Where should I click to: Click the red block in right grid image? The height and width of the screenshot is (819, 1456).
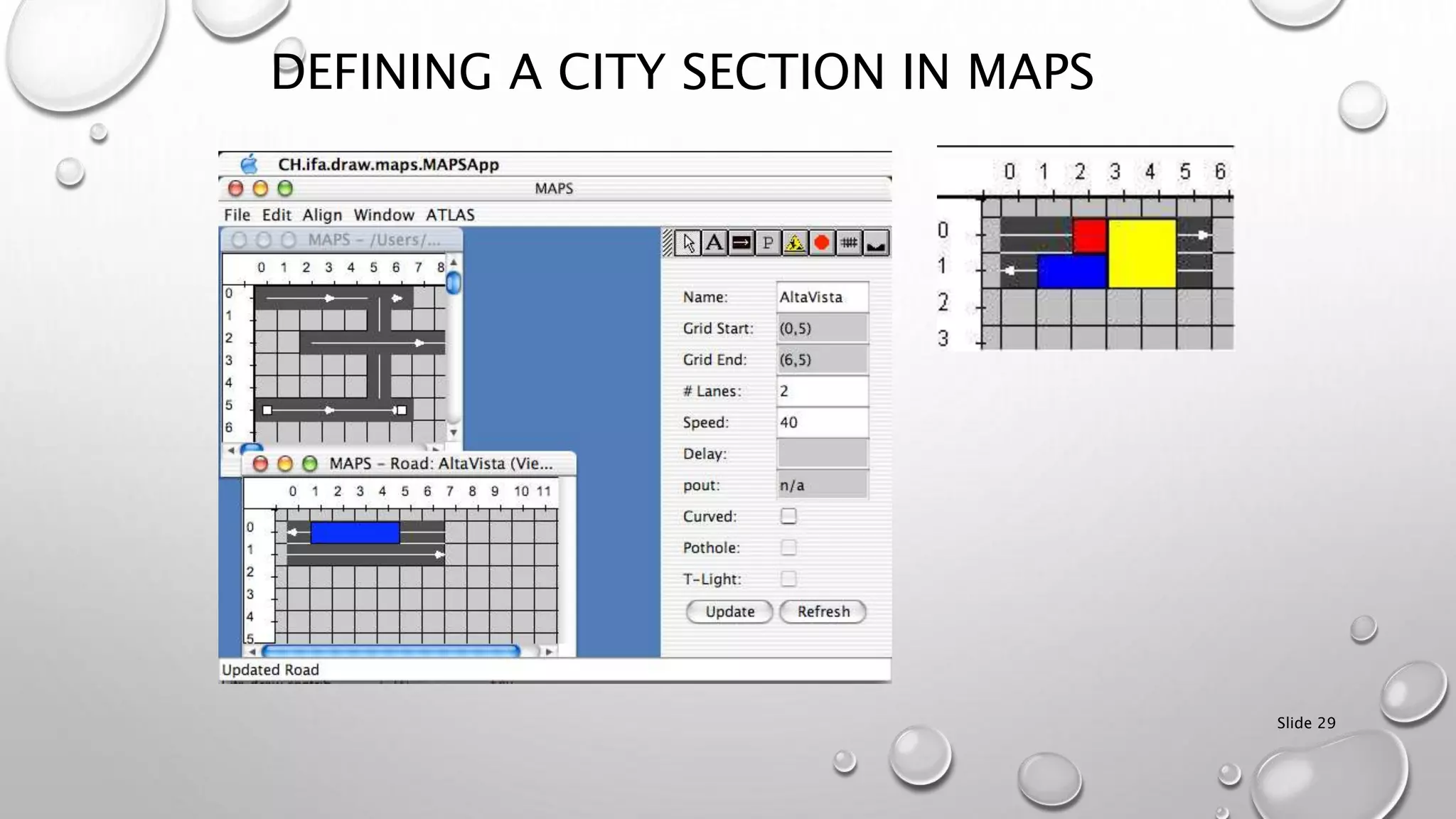(x=1089, y=236)
